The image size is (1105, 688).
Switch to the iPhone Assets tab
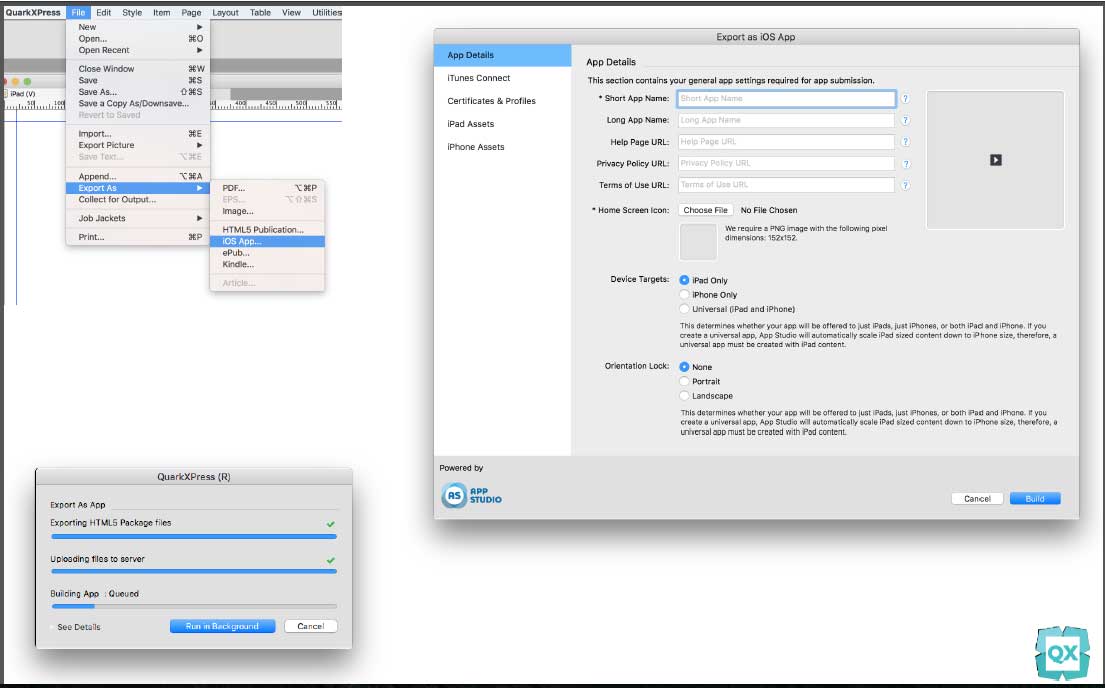tap(502, 147)
